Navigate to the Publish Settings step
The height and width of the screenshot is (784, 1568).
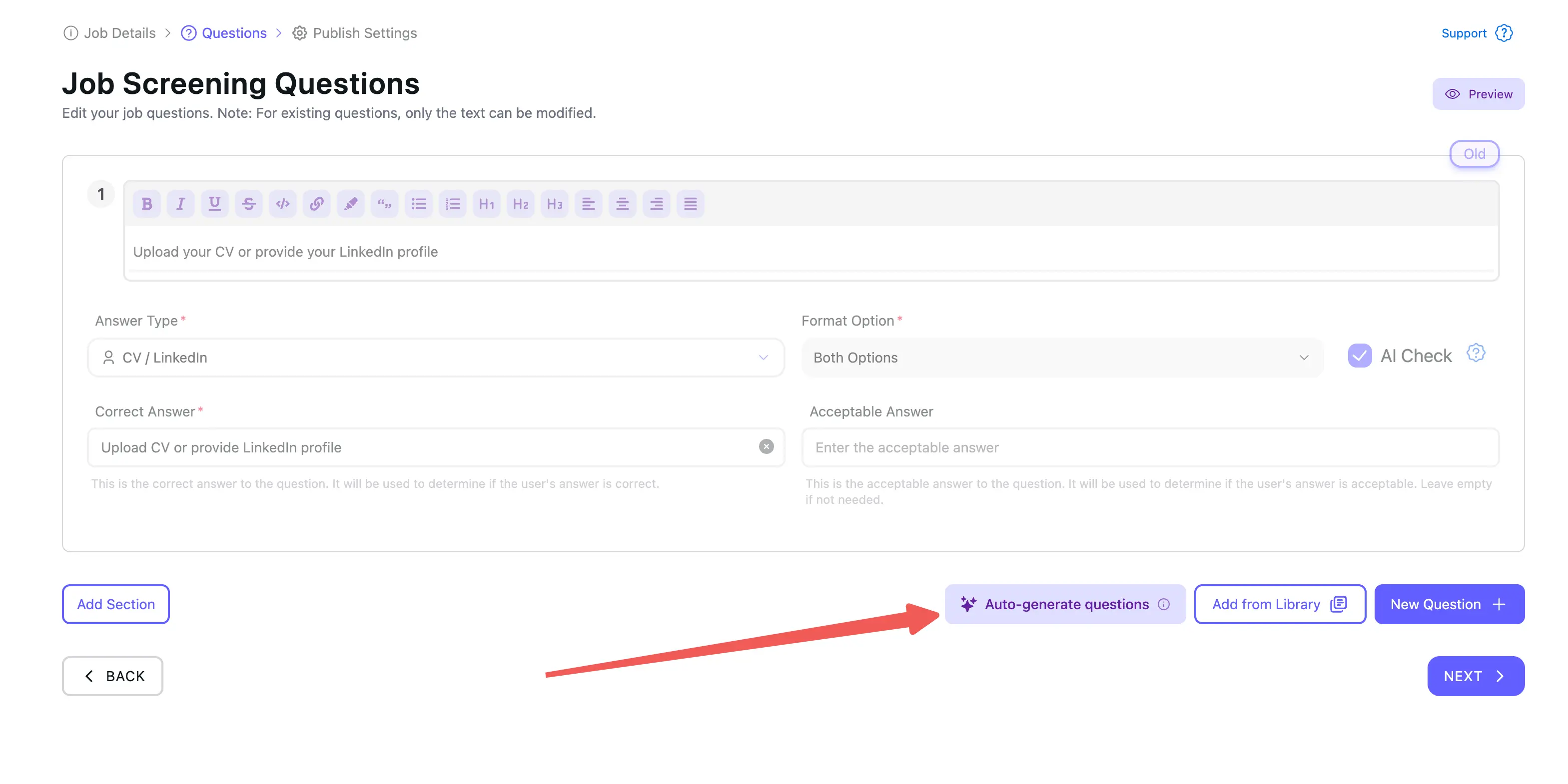(363, 33)
